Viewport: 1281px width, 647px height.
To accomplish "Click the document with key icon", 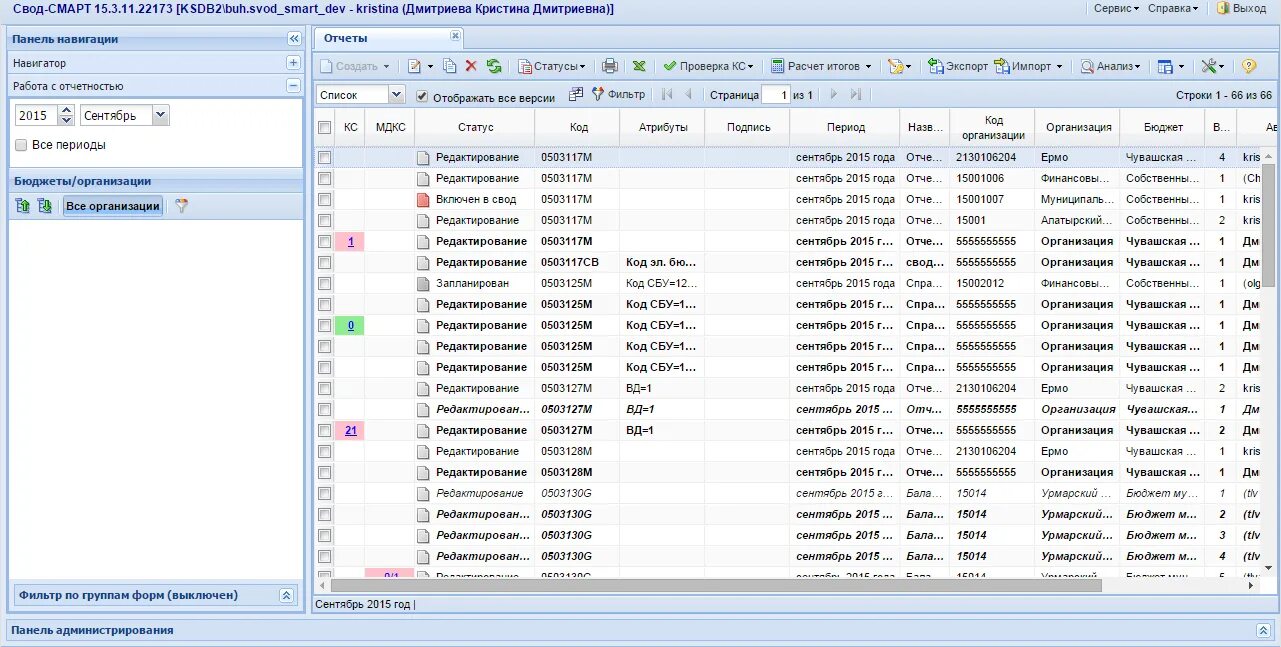I will (895, 66).
